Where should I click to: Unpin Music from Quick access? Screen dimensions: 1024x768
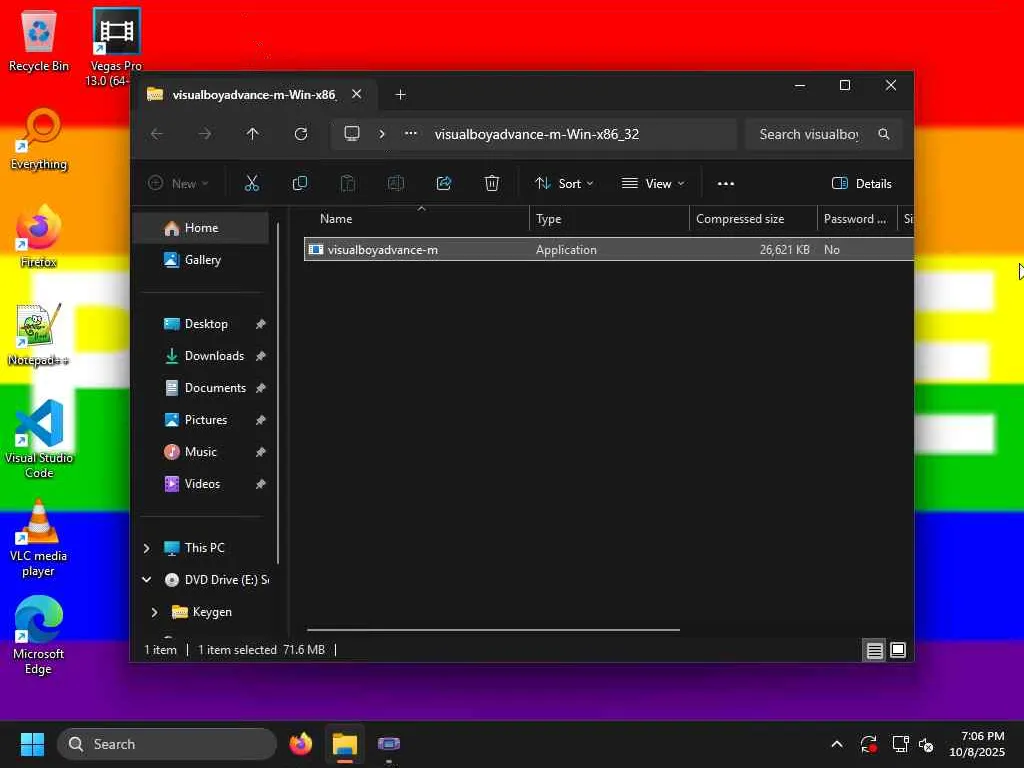261,452
